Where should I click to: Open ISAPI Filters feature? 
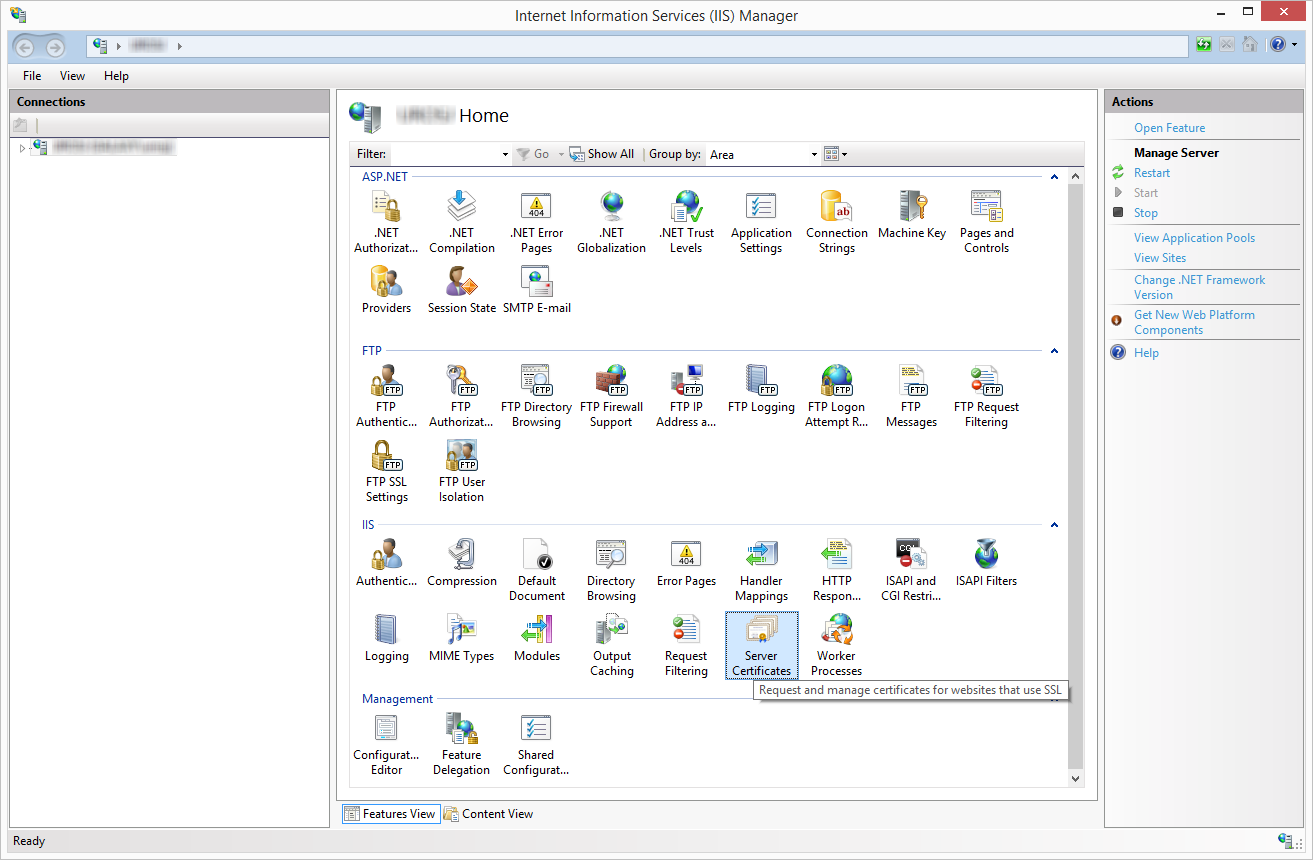[986, 563]
